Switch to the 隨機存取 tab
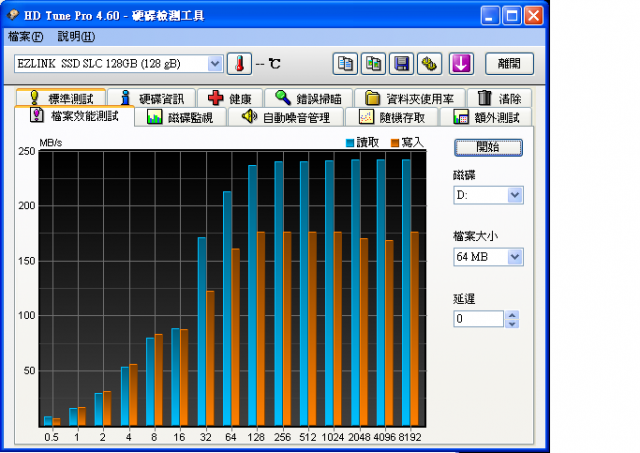The image size is (640, 453). tap(392, 118)
